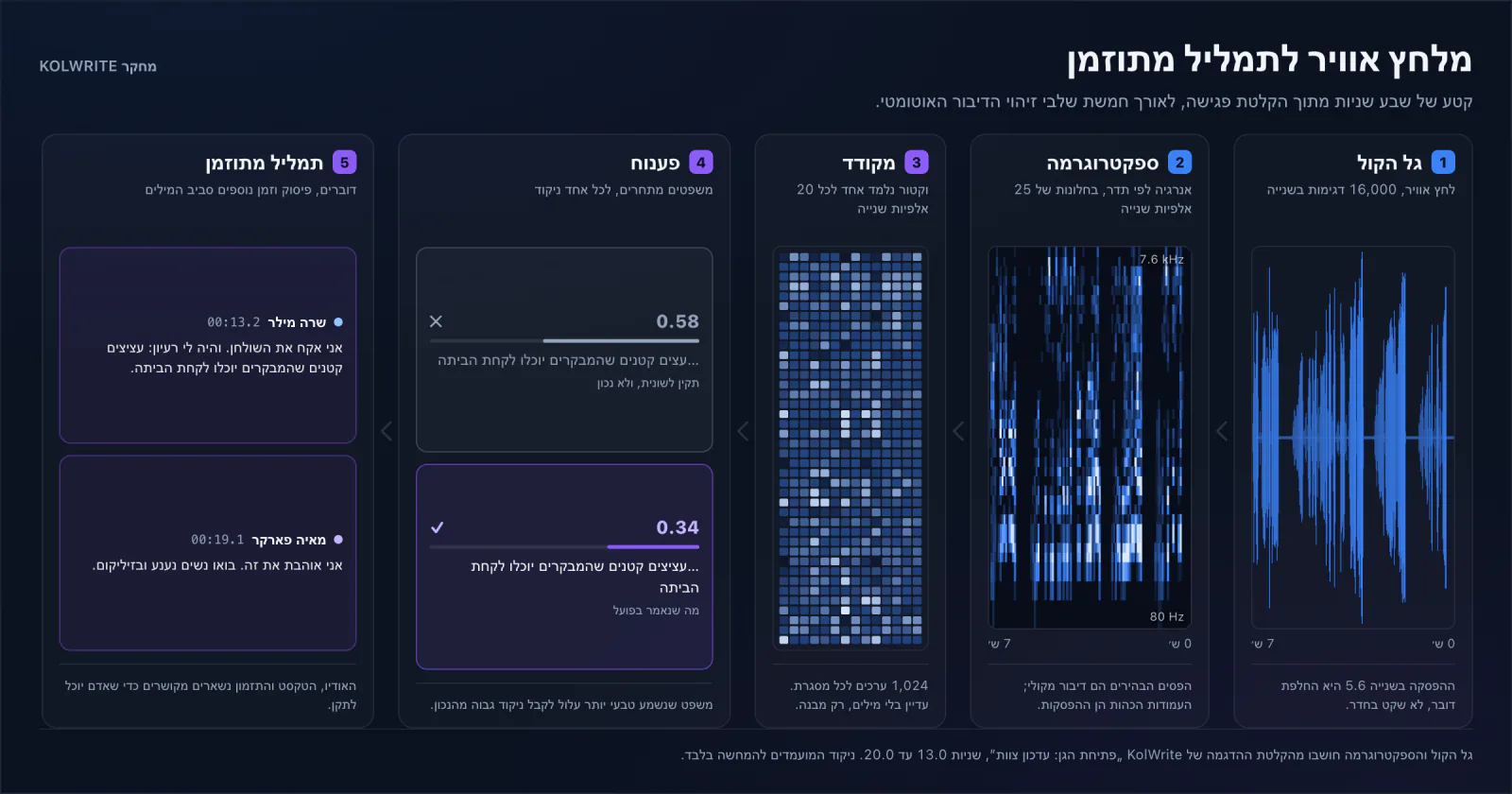The image size is (1512, 794).
Task: Select the chosen candidate card scored 0.34
Action: [x=564, y=566]
